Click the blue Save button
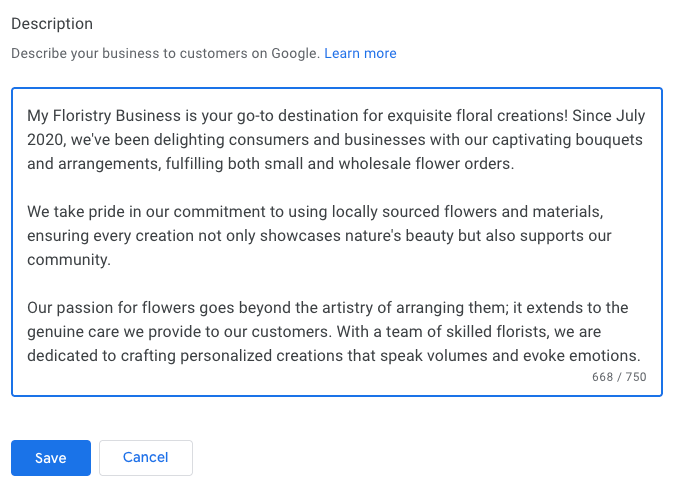Viewport: 678px width, 491px height. coord(50,458)
